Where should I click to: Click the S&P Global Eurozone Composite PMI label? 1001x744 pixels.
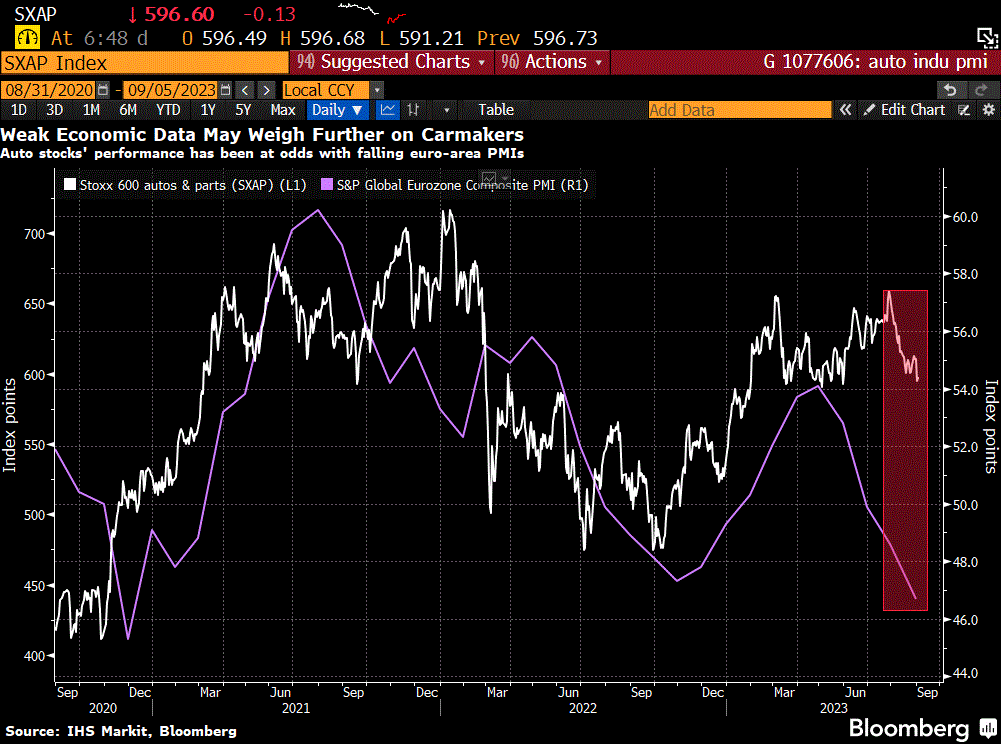463,185
